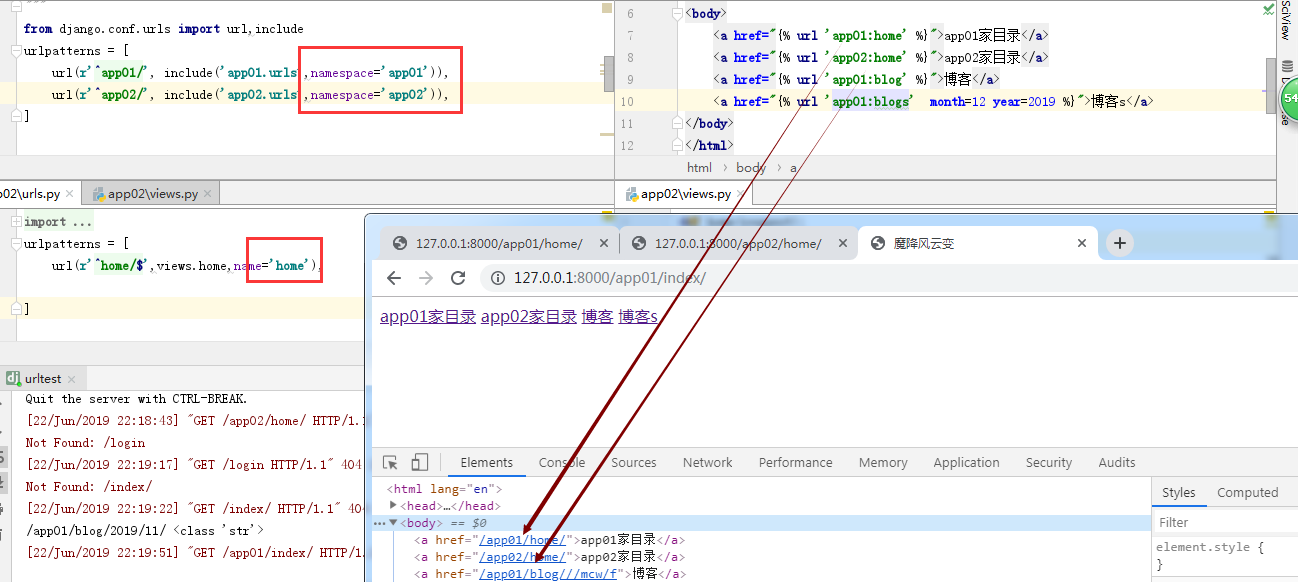Close the 魔降风云变 browser tab
This screenshot has height=582, width=1298.
pyautogui.click(x=1081, y=243)
